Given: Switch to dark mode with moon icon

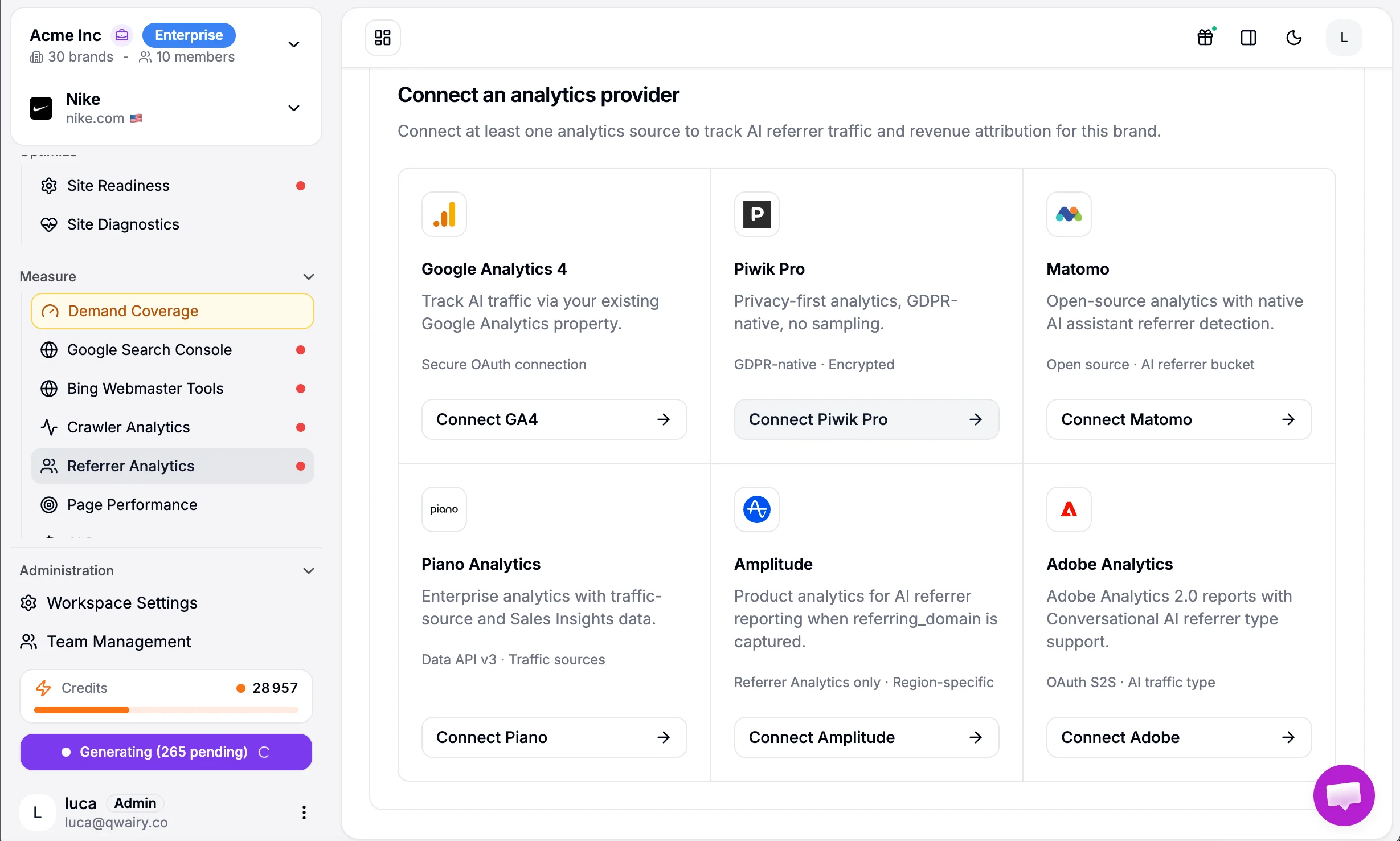Looking at the screenshot, I should point(1294,38).
